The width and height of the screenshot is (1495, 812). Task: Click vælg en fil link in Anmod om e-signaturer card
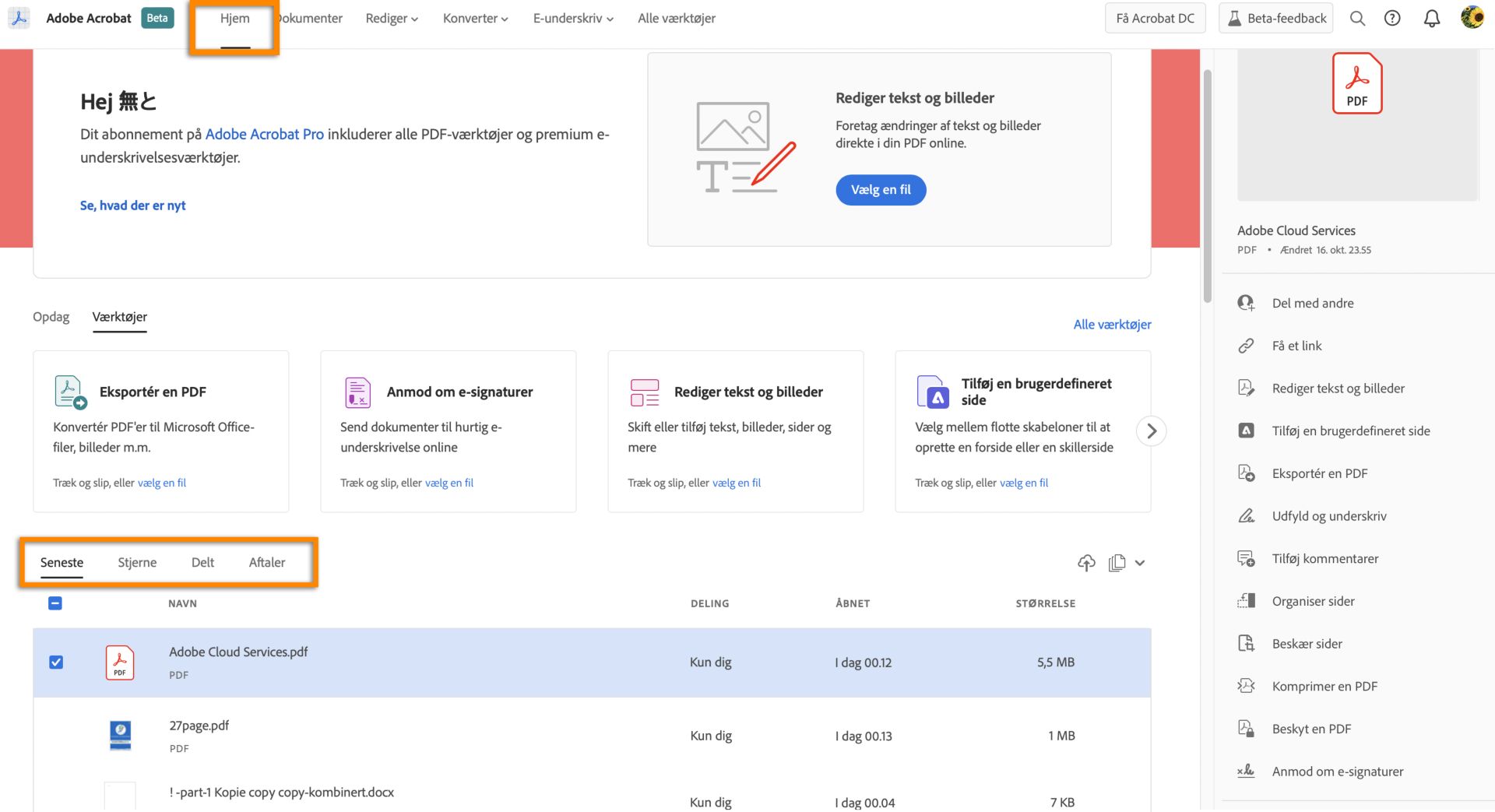[449, 483]
